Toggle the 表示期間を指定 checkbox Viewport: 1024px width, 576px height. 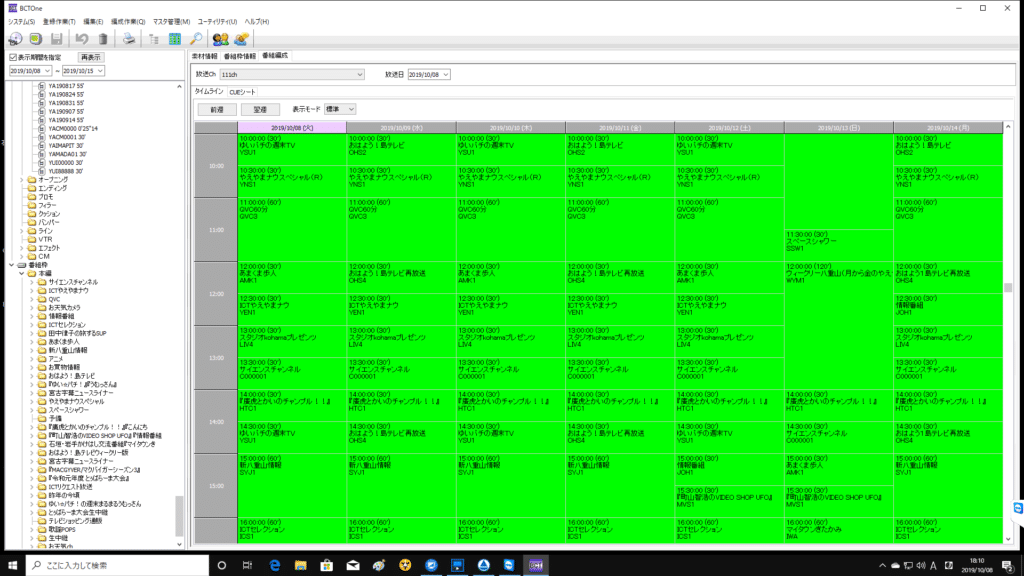pyautogui.click(x=13, y=57)
